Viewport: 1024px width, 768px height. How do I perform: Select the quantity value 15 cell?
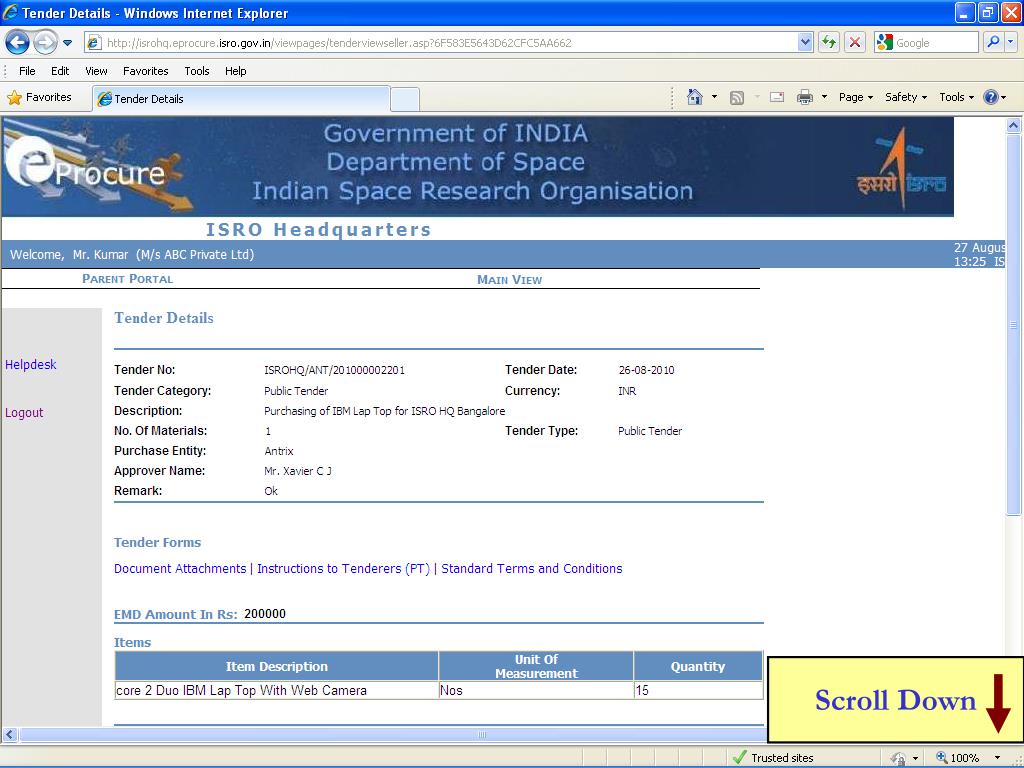[x=697, y=691]
